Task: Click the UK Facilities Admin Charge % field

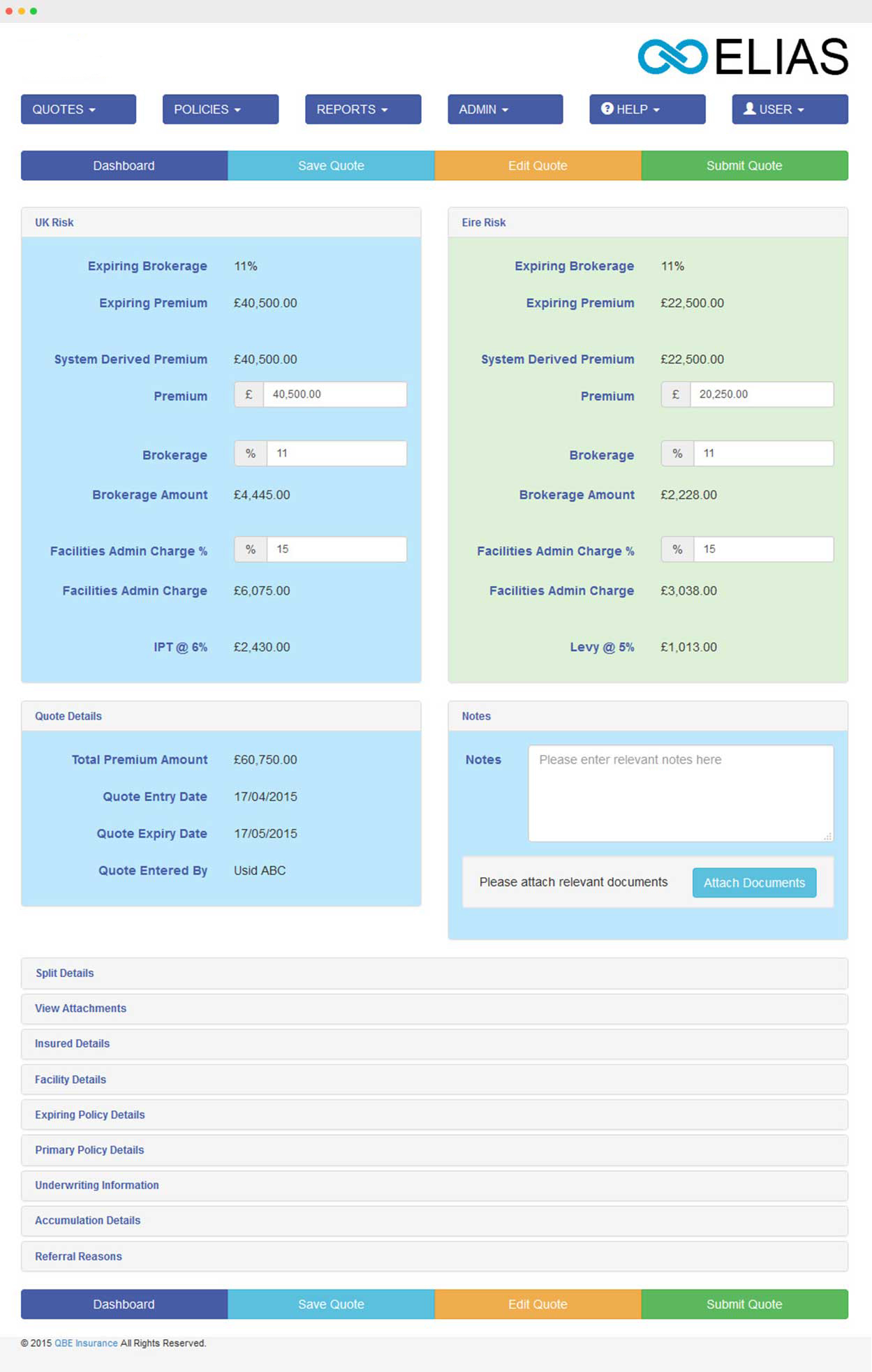Action: (x=336, y=549)
